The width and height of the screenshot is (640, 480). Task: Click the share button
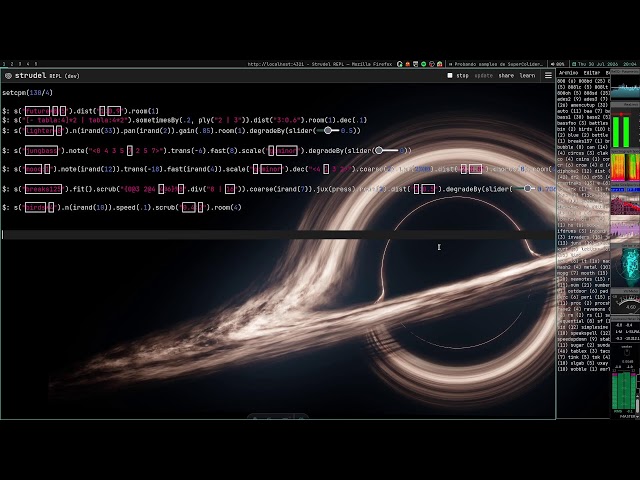click(x=506, y=76)
